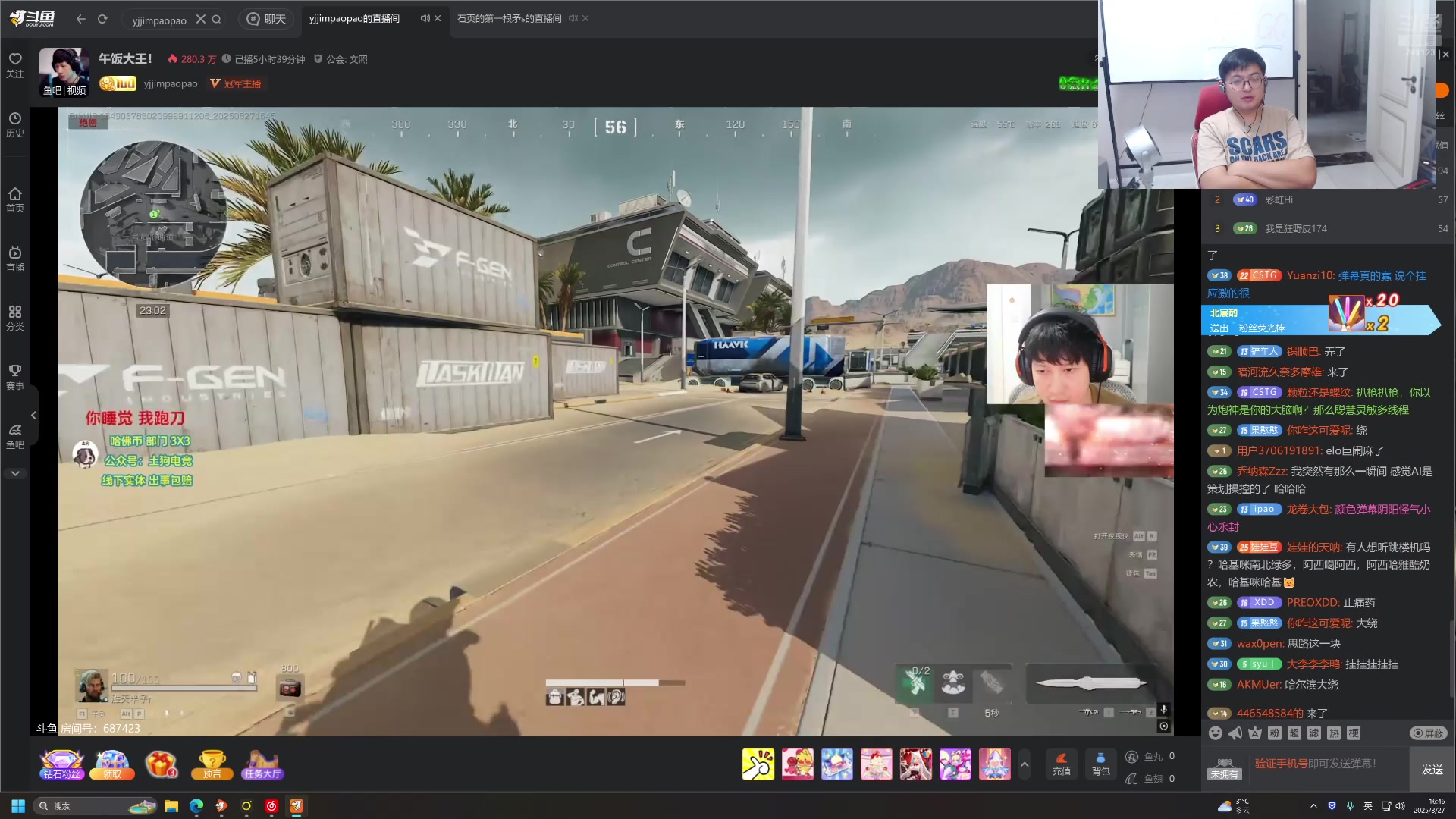Click the 未拥有 fan badge selector
1456x819 pixels.
tap(1224, 769)
